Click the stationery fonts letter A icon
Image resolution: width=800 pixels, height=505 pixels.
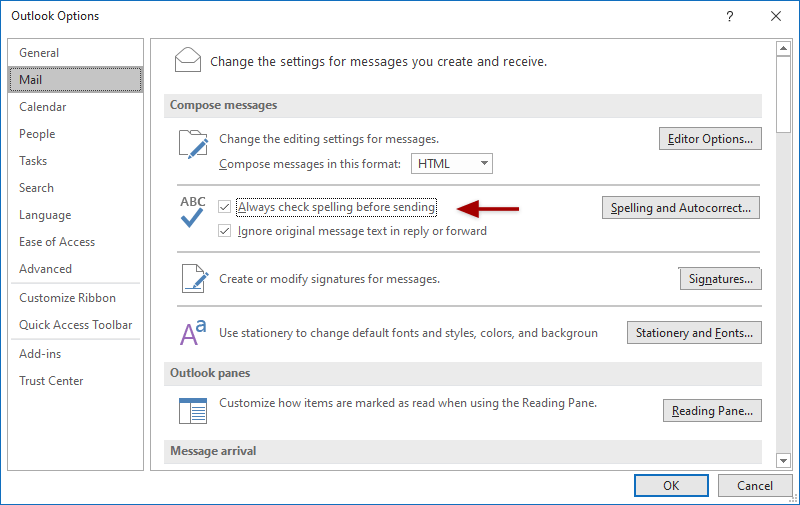click(x=192, y=333)
